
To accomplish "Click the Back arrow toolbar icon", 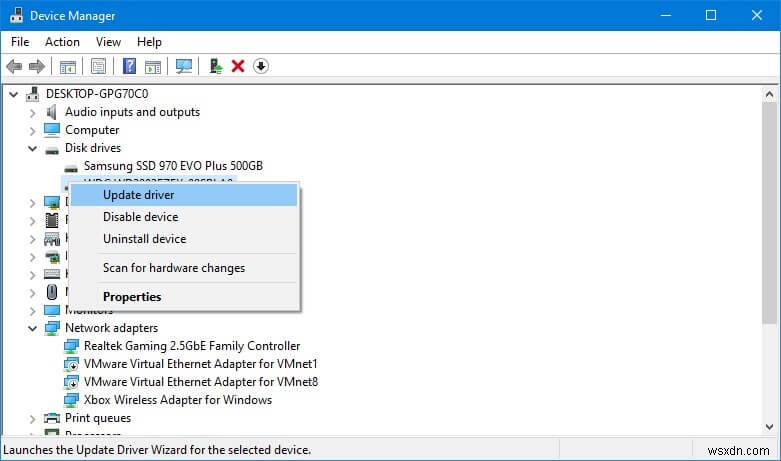I will [x=14, y=66].
